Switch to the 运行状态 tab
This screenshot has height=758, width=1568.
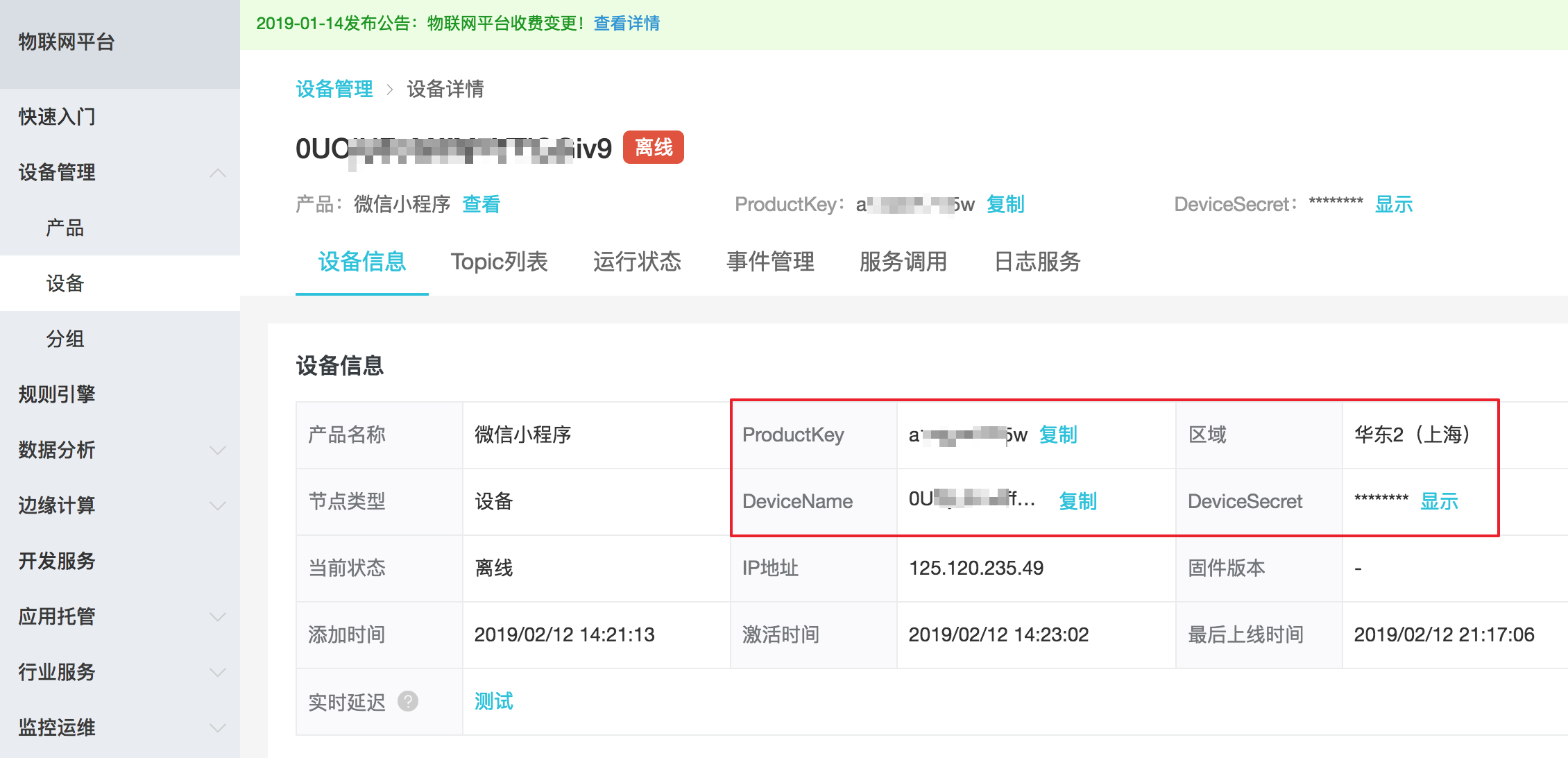[636, 262]
